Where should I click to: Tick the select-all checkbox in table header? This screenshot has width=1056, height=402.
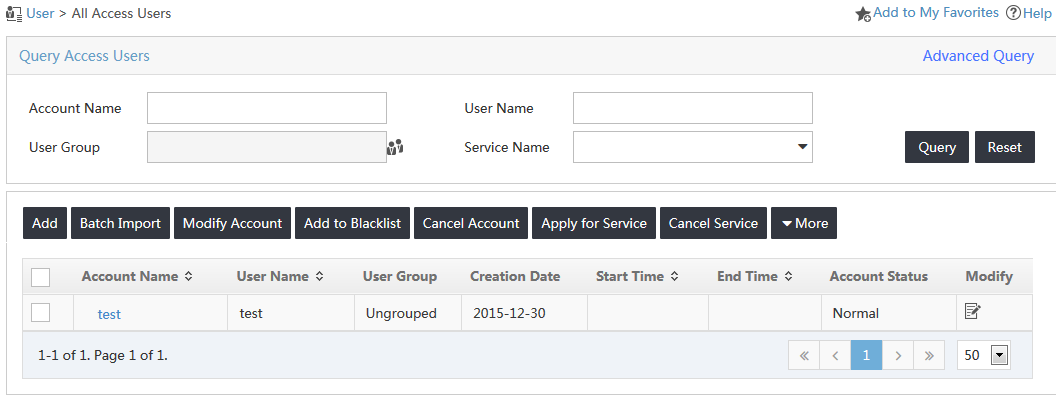(40, 277)
